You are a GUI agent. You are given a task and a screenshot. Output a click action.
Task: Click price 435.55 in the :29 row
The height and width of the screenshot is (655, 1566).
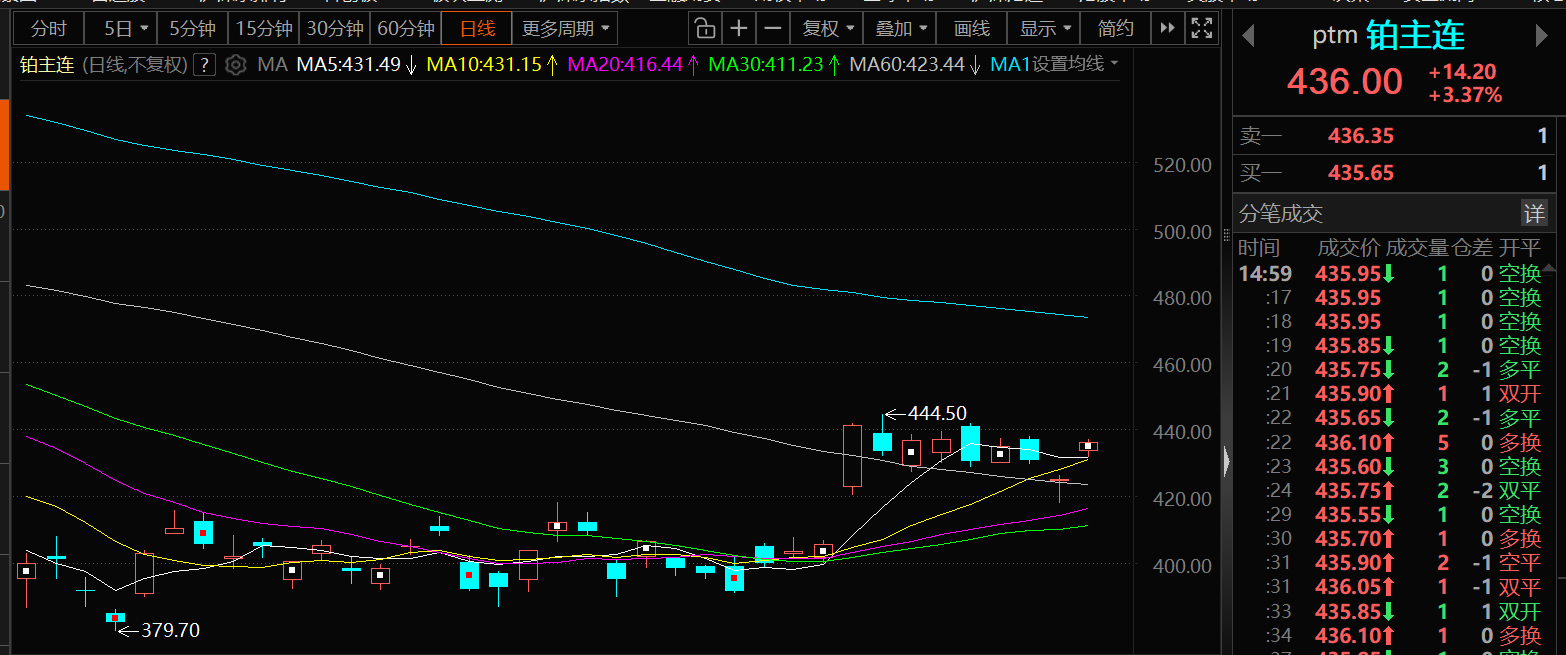pyautogui.click(x=1348, y=514)
